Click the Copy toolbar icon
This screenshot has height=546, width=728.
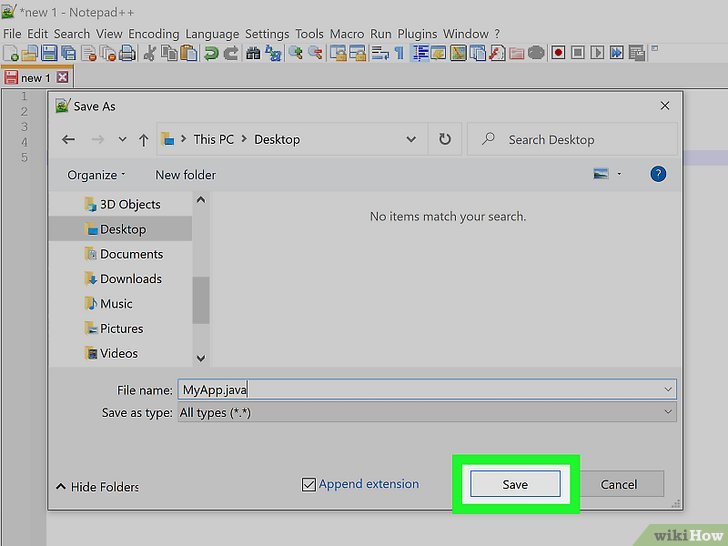pos(169,53)
